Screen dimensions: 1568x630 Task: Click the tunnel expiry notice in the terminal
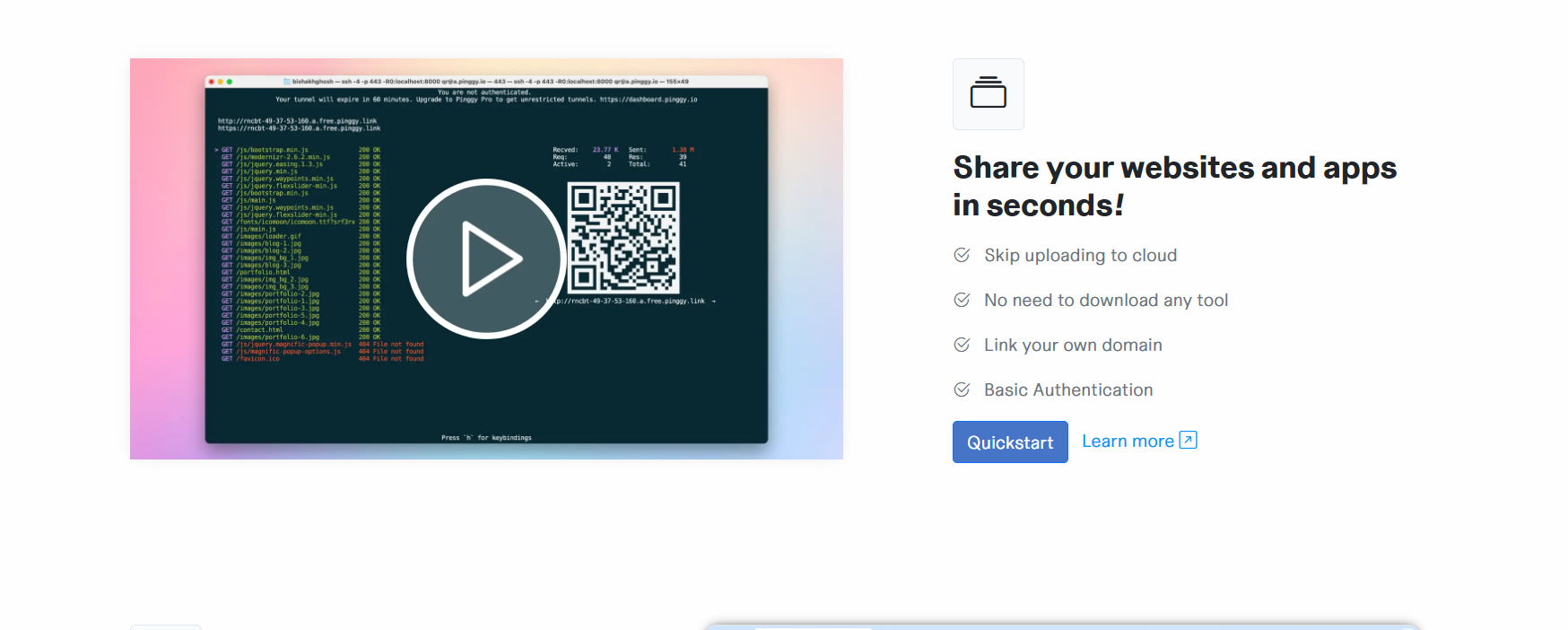(486, 100)
